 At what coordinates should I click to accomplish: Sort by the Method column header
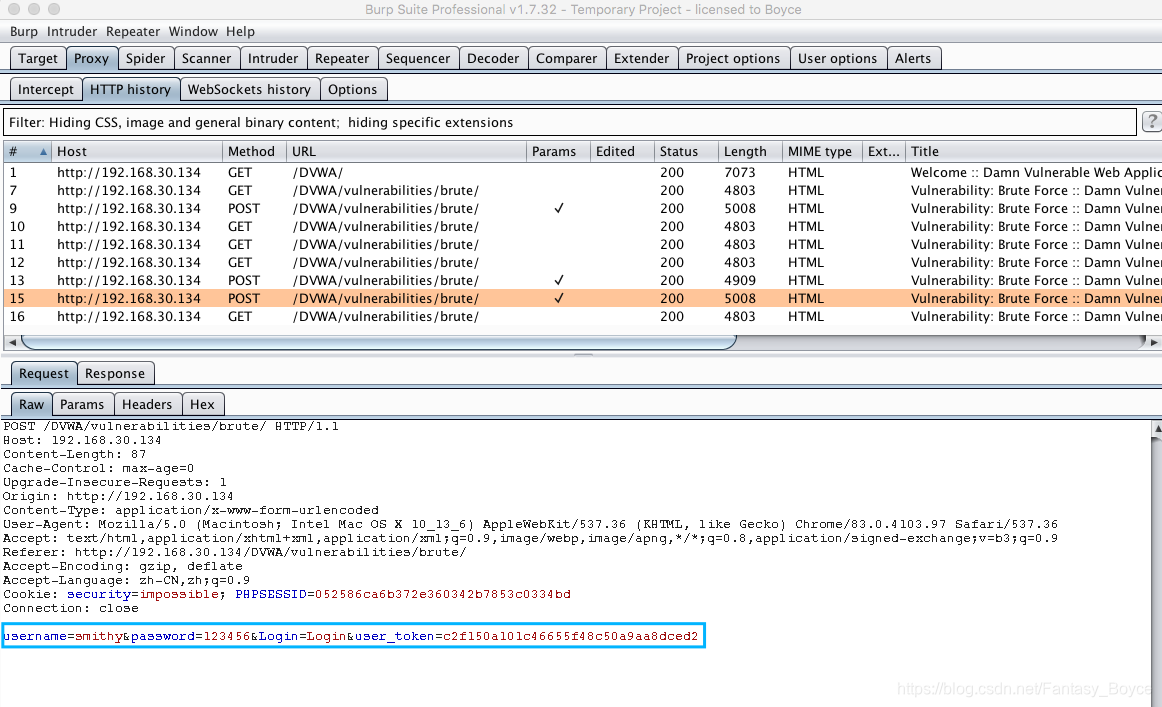pyautogui.click(x=254, y=151)
